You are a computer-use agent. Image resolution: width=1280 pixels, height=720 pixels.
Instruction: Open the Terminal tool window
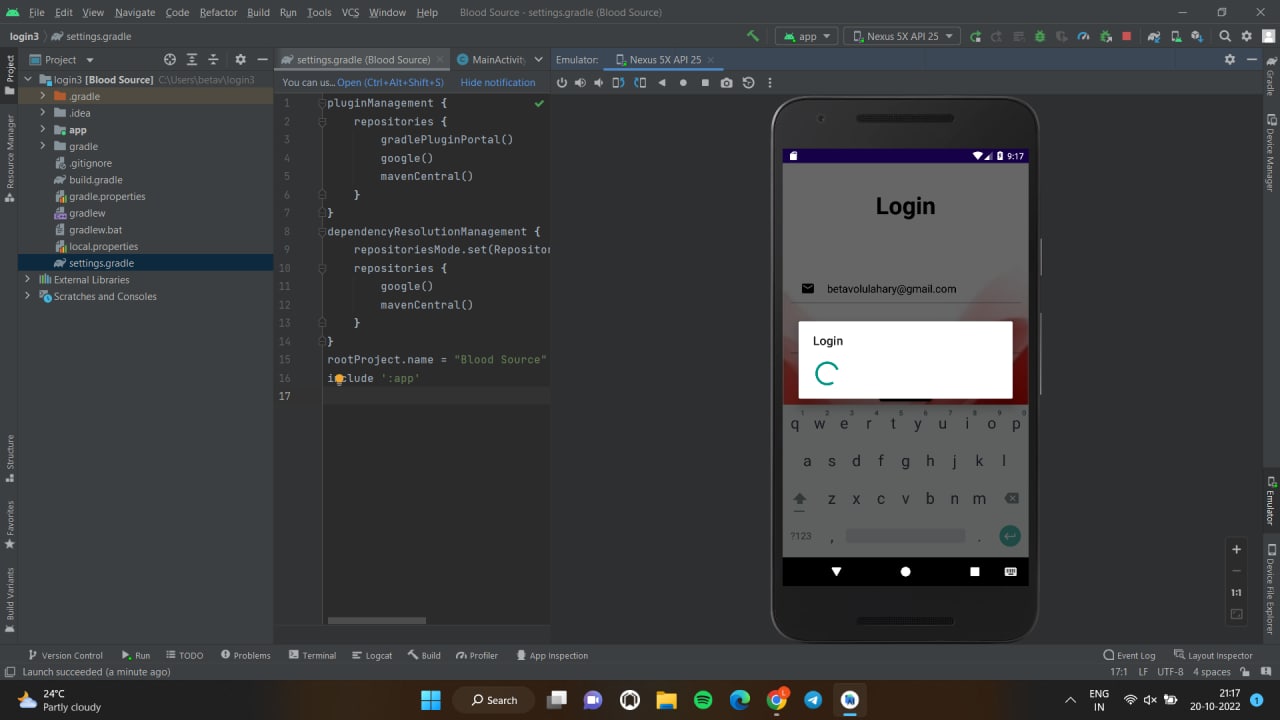(312, 656)
